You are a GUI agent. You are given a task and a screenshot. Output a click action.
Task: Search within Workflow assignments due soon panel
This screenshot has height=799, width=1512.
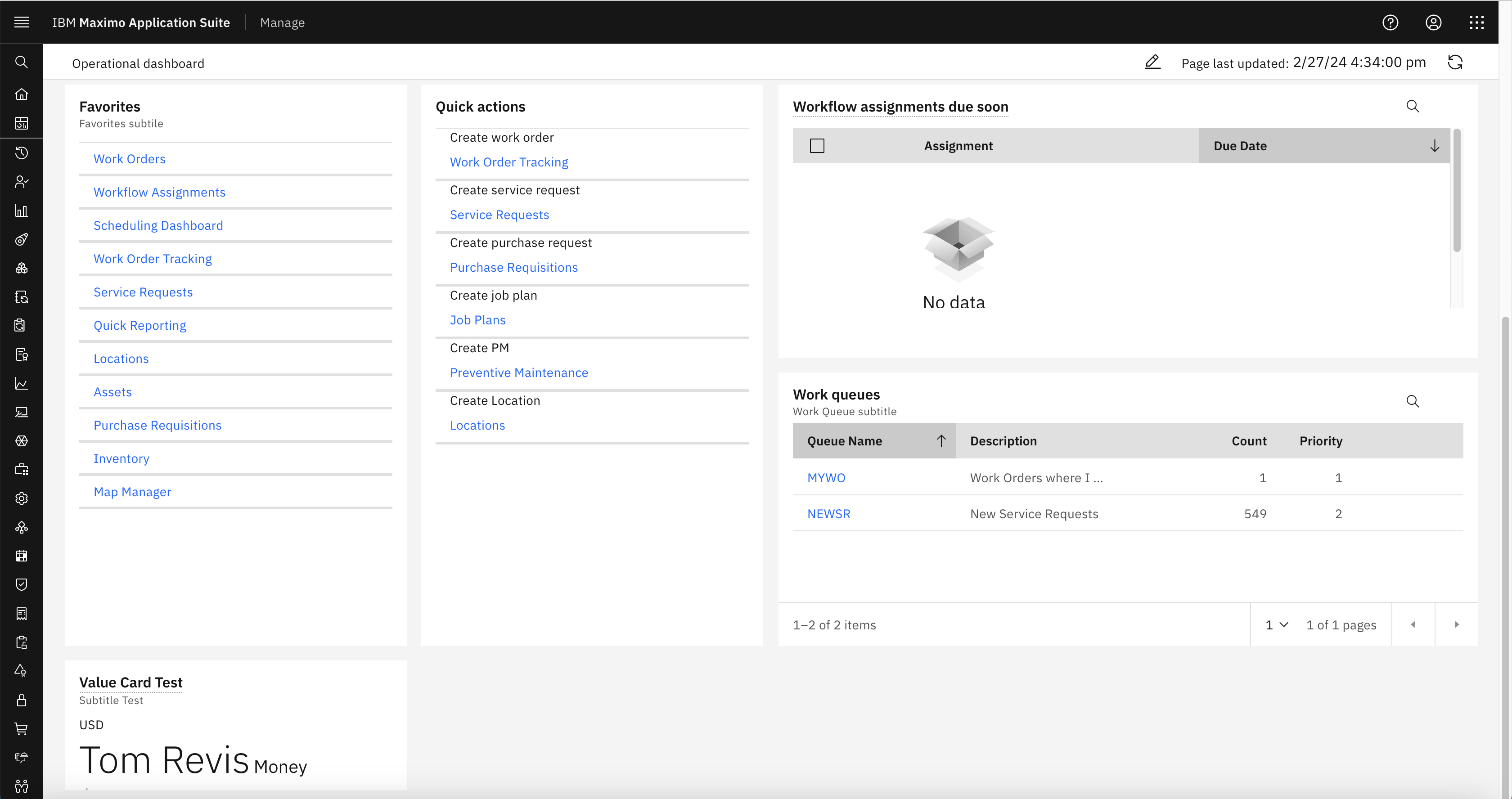pyautogui.click(x=1413, y=106)
